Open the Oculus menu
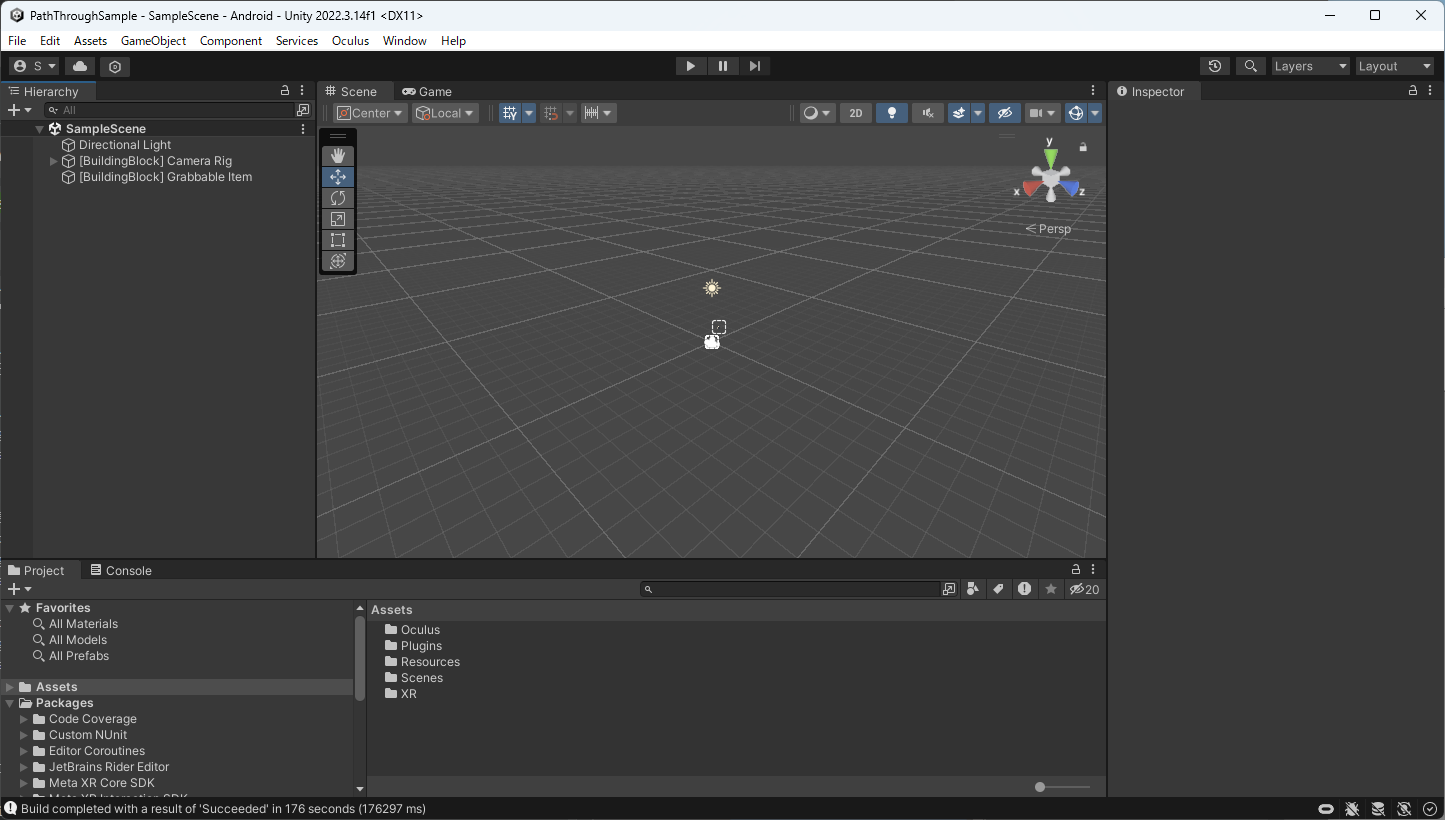The width and height of the screenshot is (1445, 820). pos(350,41)
